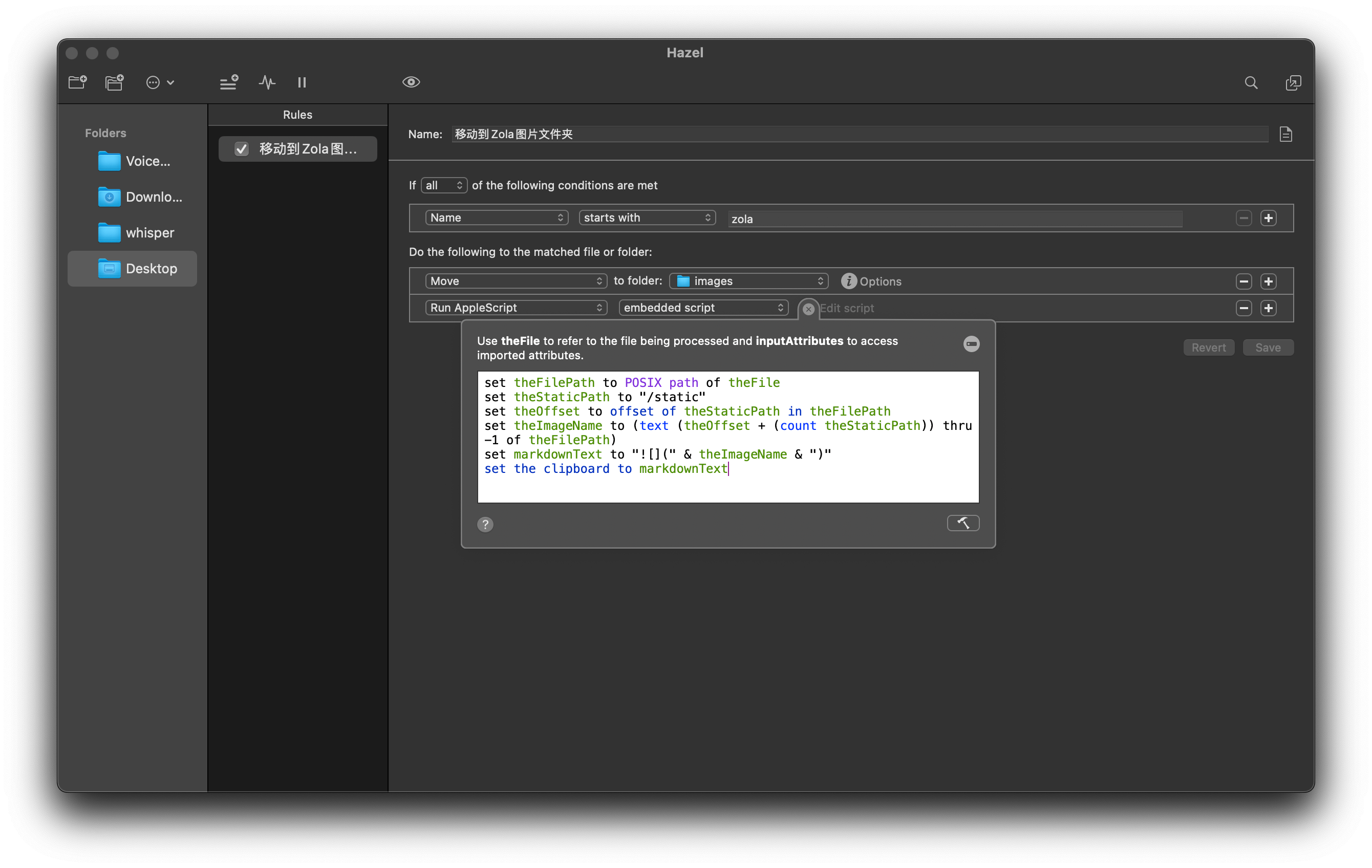Click the window copy icon at top right
Screen dimensions: 1372x868
coord(1293,82)
